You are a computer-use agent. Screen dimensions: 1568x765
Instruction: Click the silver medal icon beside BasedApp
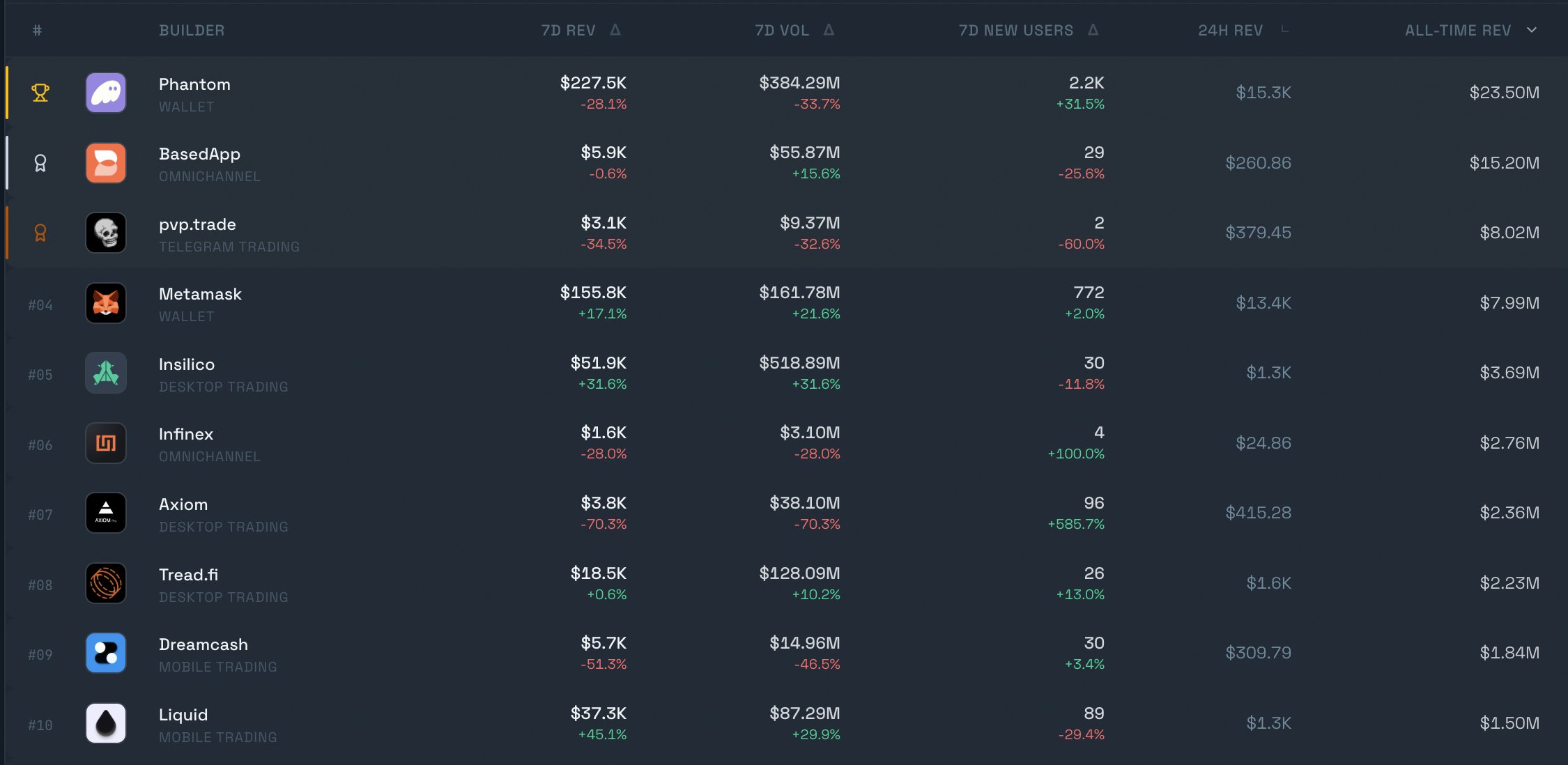tap(40, 163)
